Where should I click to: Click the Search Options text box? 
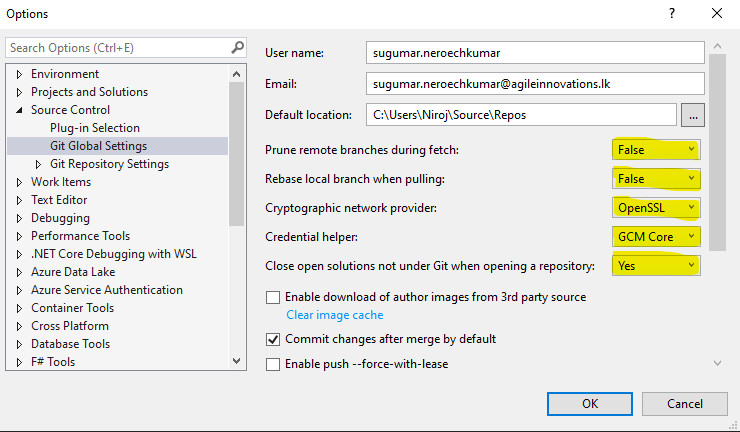115,48
